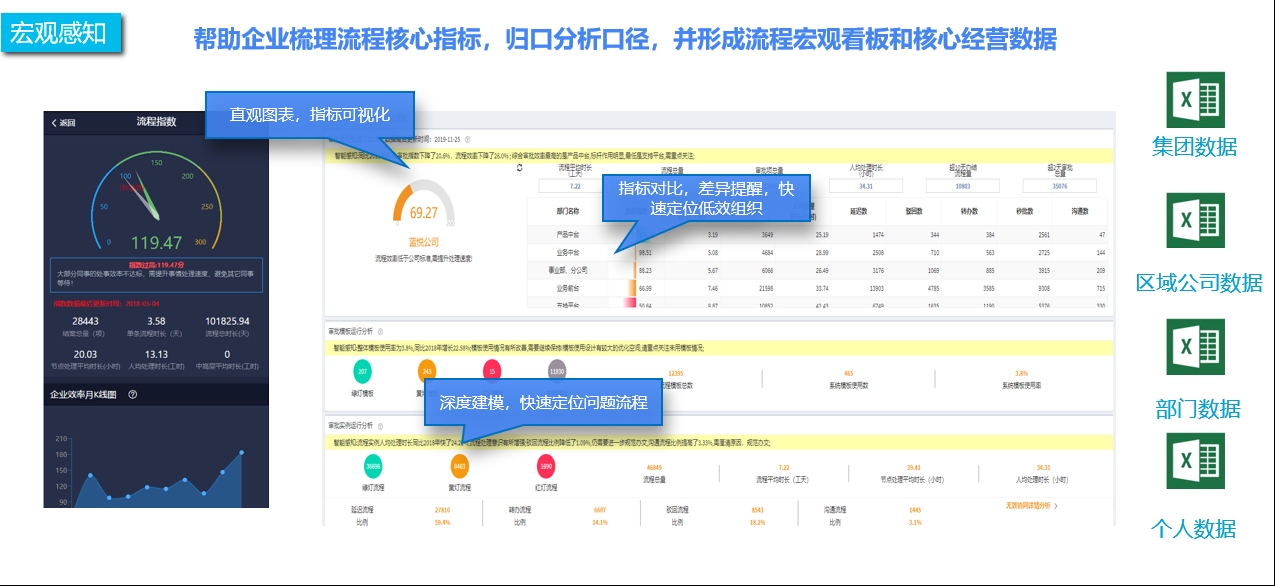This screenshot has height=586, width=1275.
Task: Sort by the 沟通数 column header
Action: [1080, 211]
